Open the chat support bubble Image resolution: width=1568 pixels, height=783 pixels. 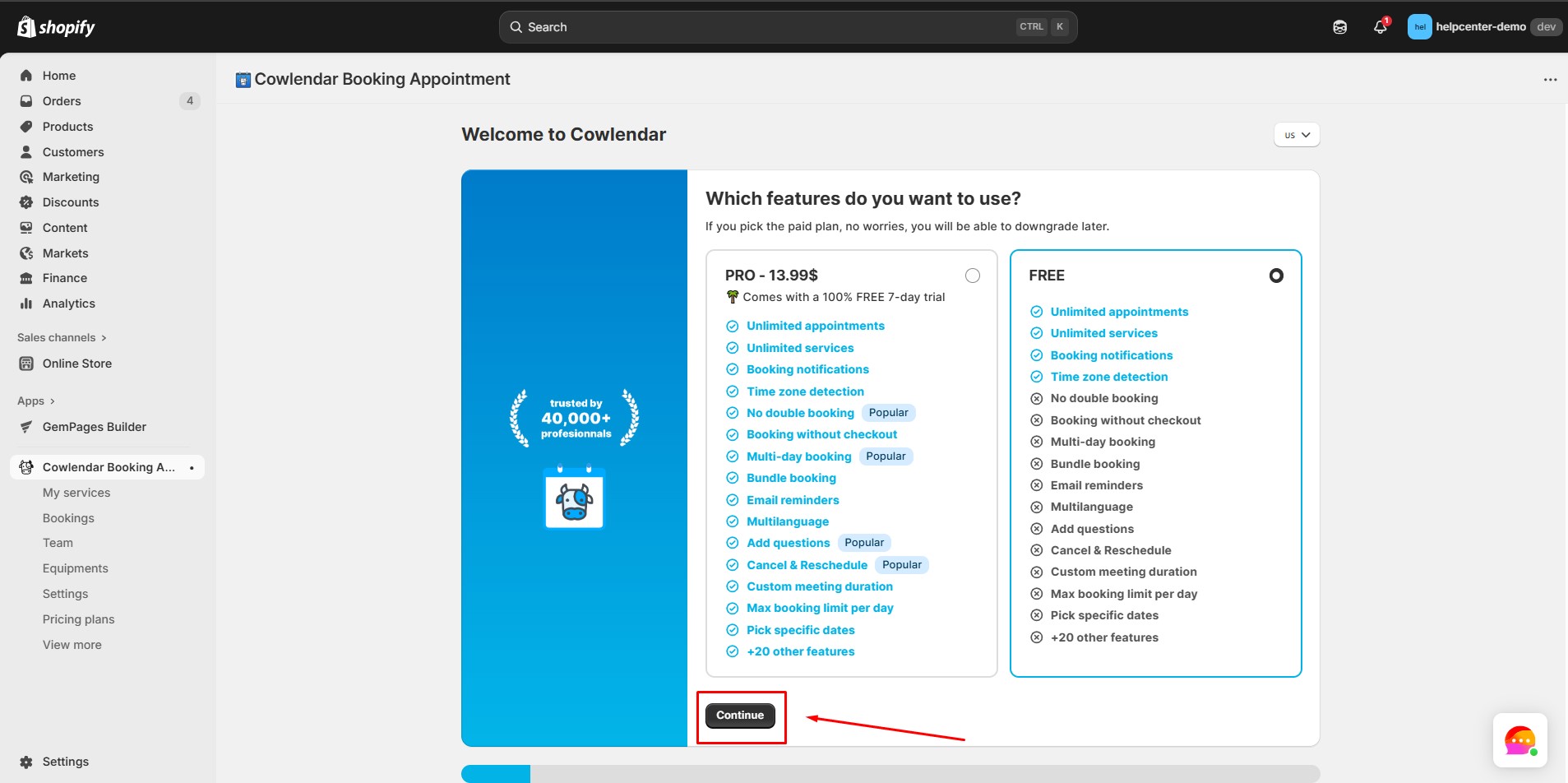[x=1520, y=740]
